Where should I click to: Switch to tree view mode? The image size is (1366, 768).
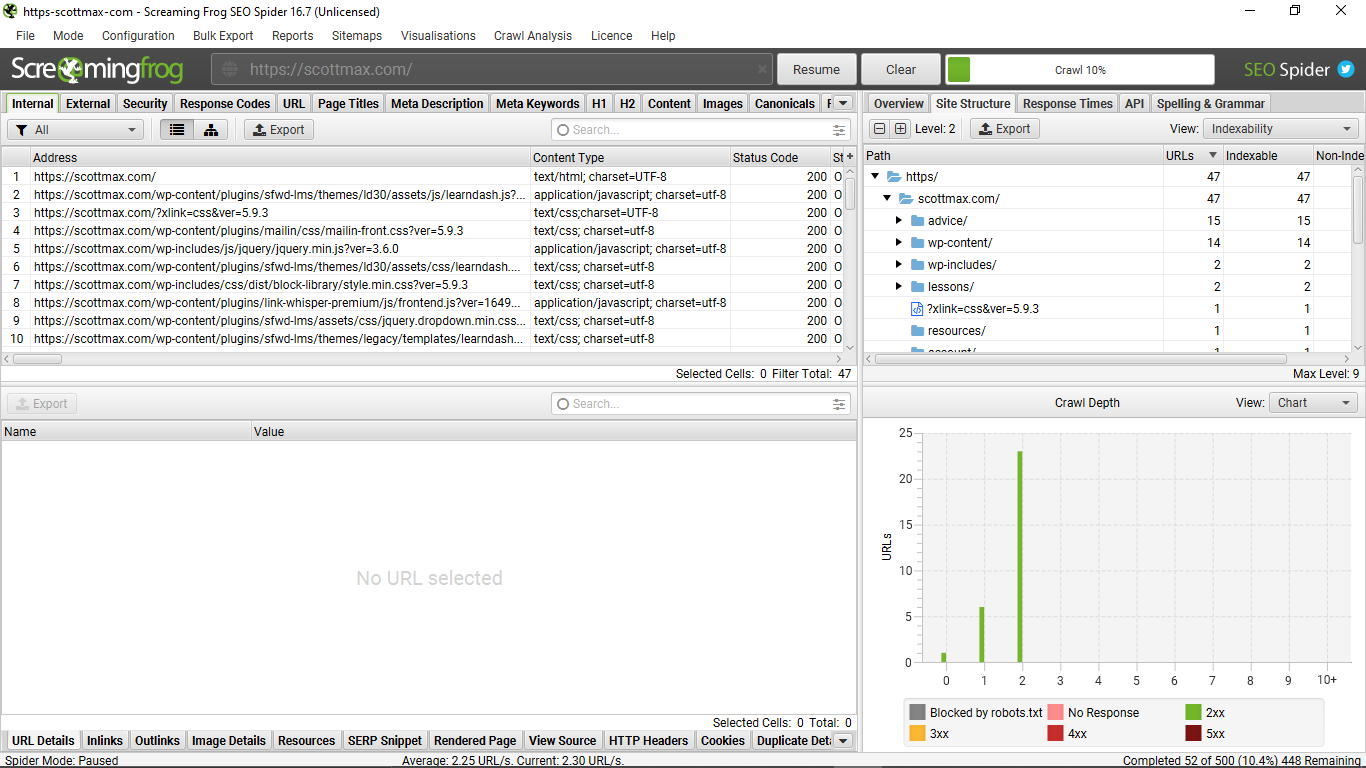pyautogui.click(x=211, y=130)
